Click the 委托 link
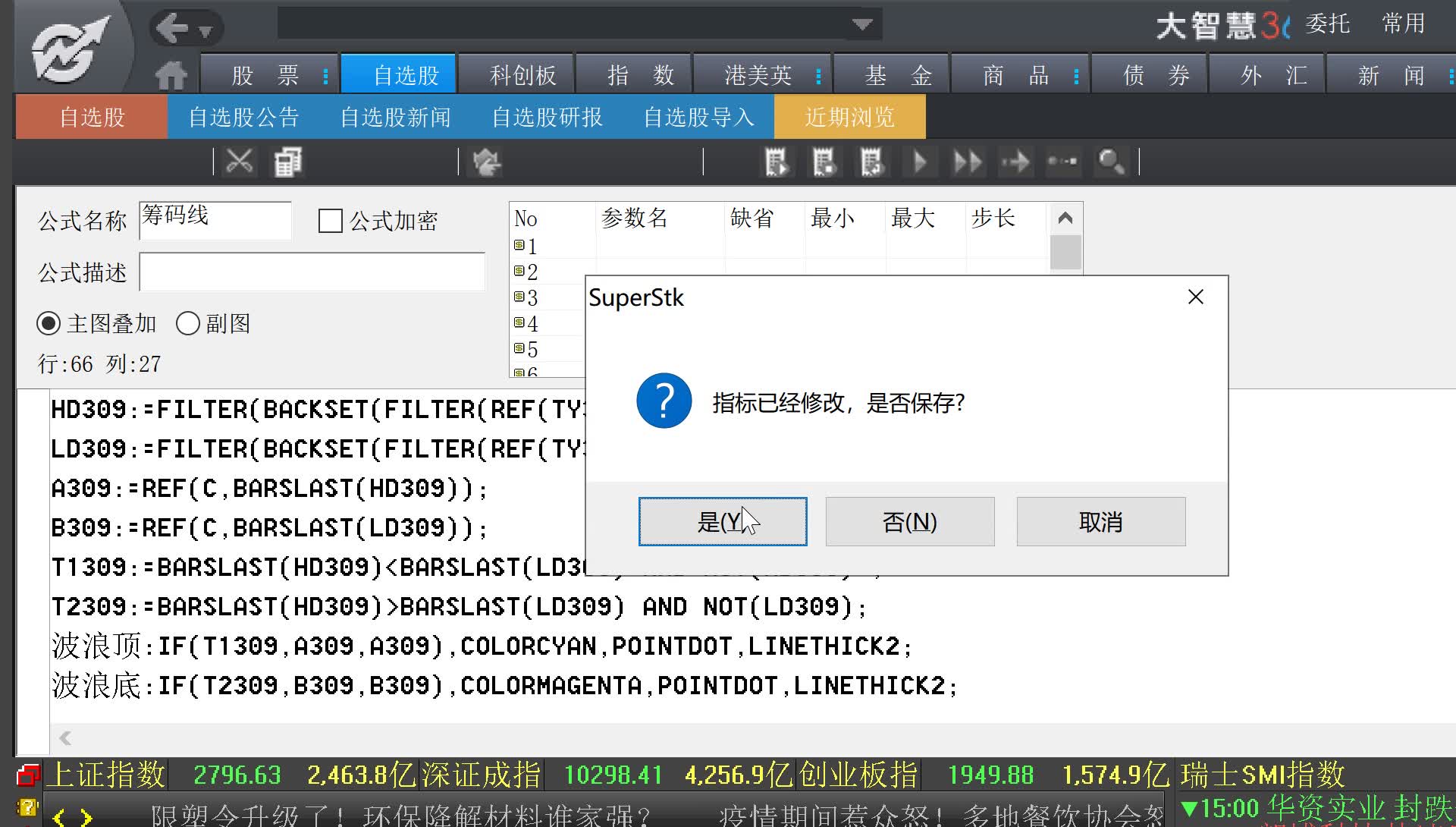This screenshot has height=827, width=1456. (1327, 24)
